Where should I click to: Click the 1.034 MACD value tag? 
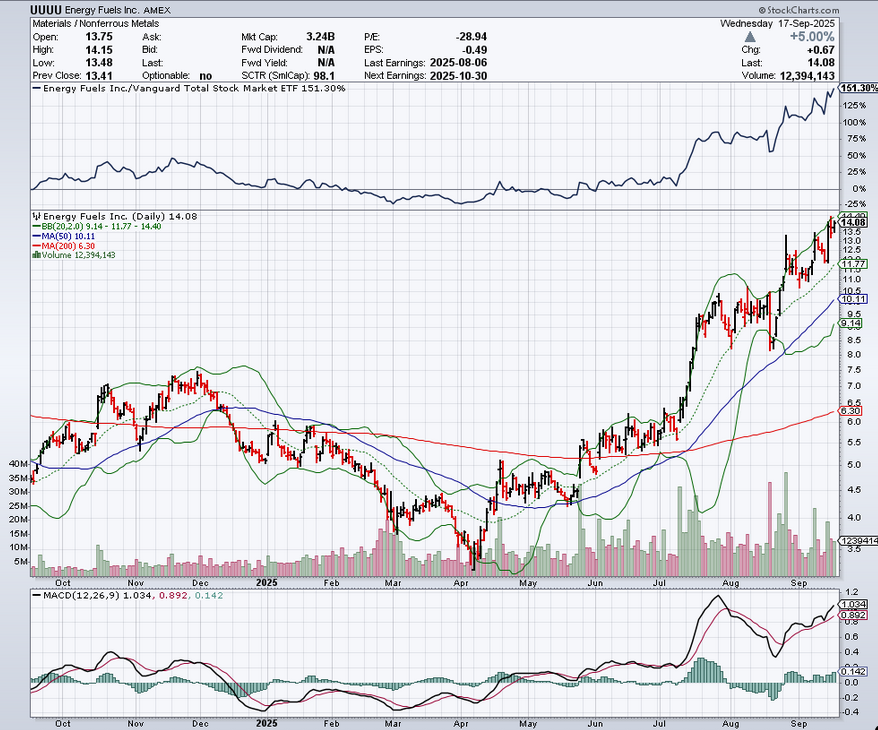tap(852, 605)
